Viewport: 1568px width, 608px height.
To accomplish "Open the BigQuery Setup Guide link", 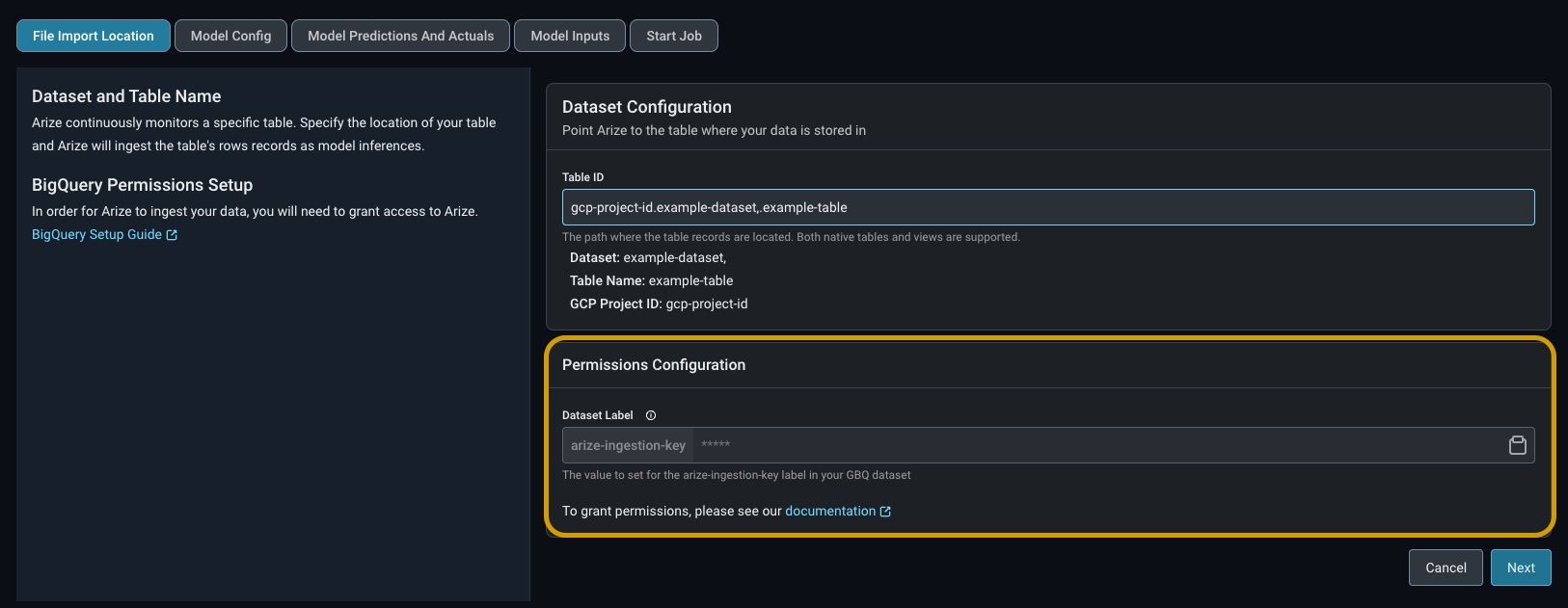I will 96,235.
